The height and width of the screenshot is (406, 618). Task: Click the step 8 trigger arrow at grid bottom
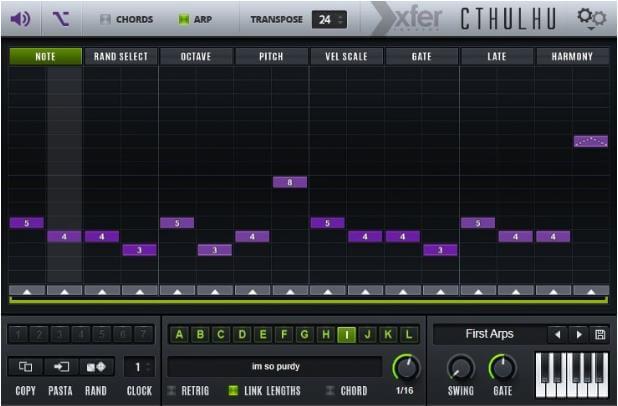pos(290,291)
